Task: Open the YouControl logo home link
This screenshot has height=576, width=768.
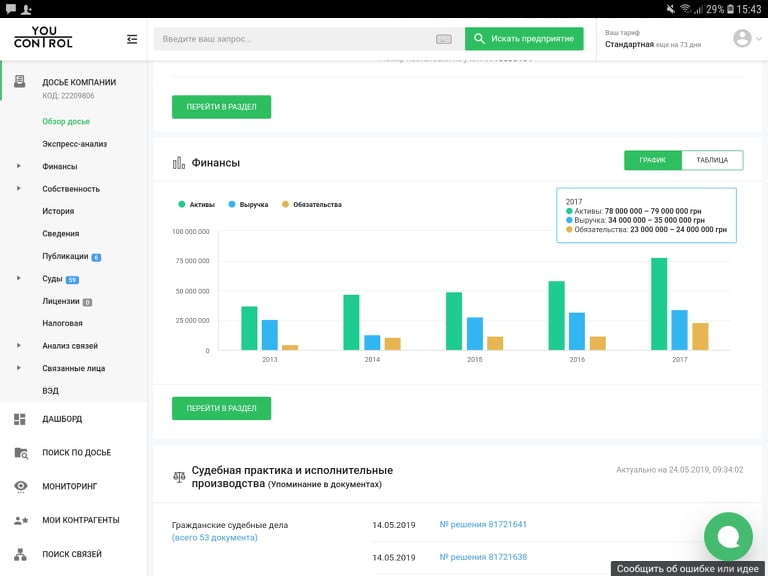Action: click(43, 37)
